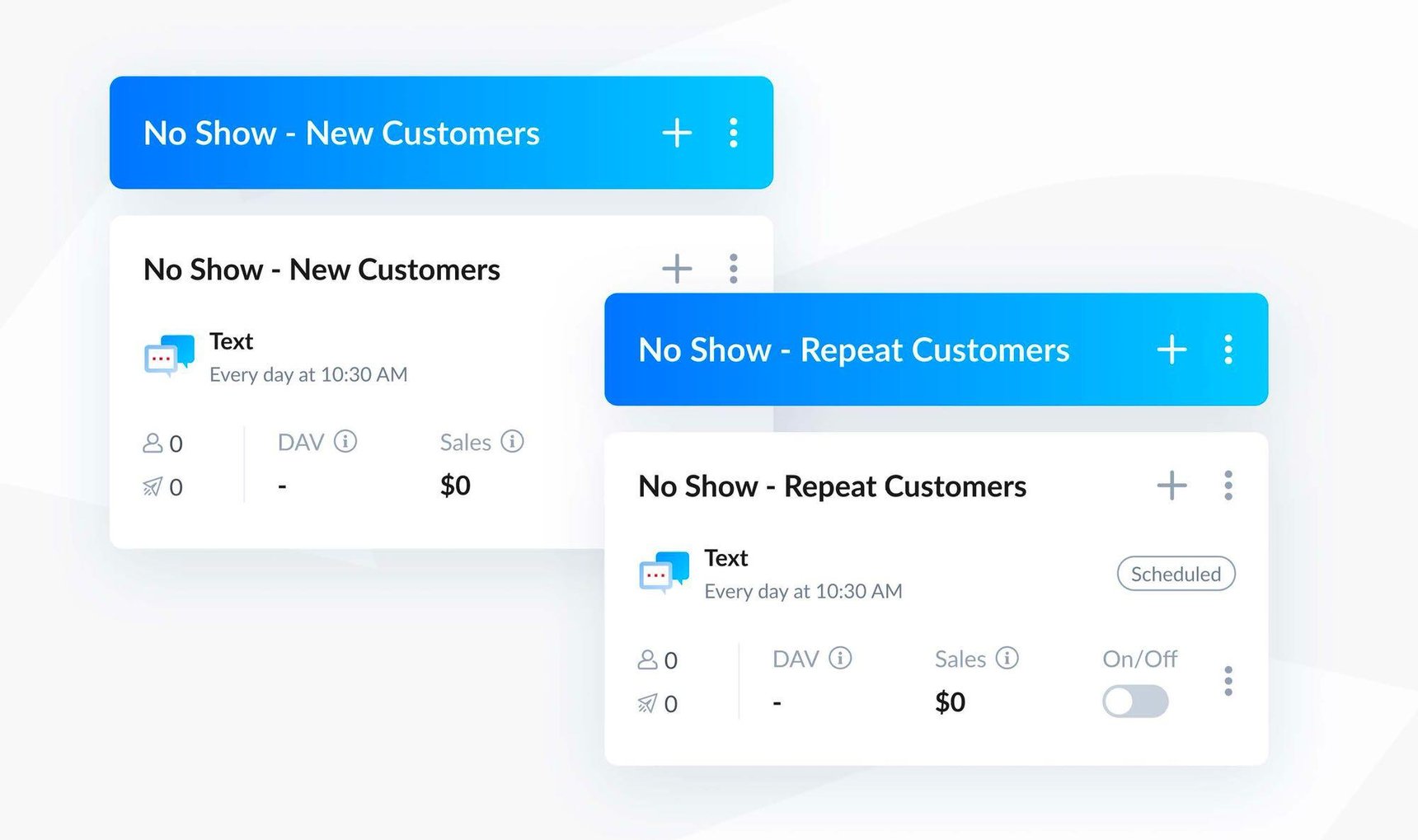The image size is (1418, 840).
Task: Click the $0 Sales value on Repeat Customers
Action: (950, 702)
